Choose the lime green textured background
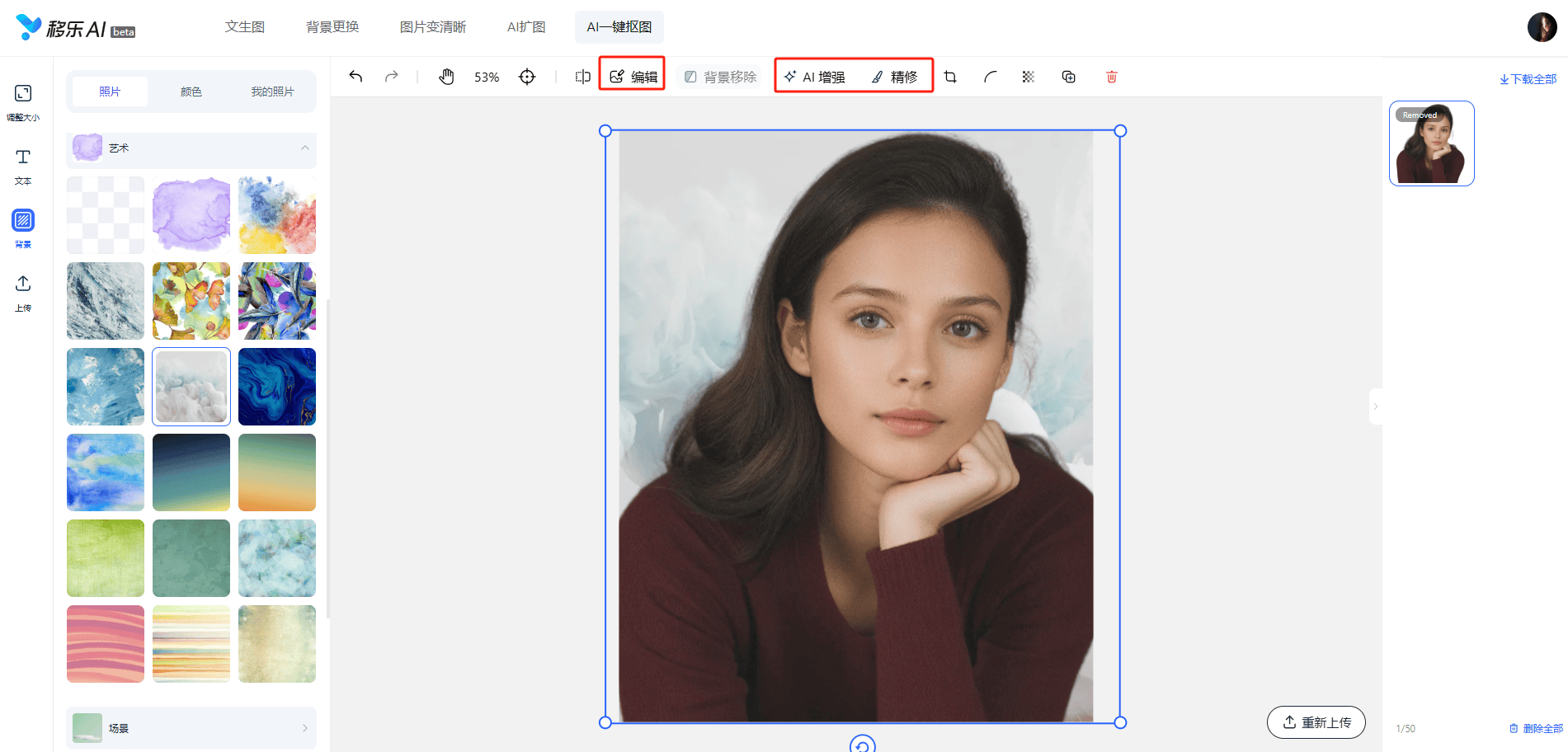This screenshot has width=1568, height=752. [x=106, y=558]
